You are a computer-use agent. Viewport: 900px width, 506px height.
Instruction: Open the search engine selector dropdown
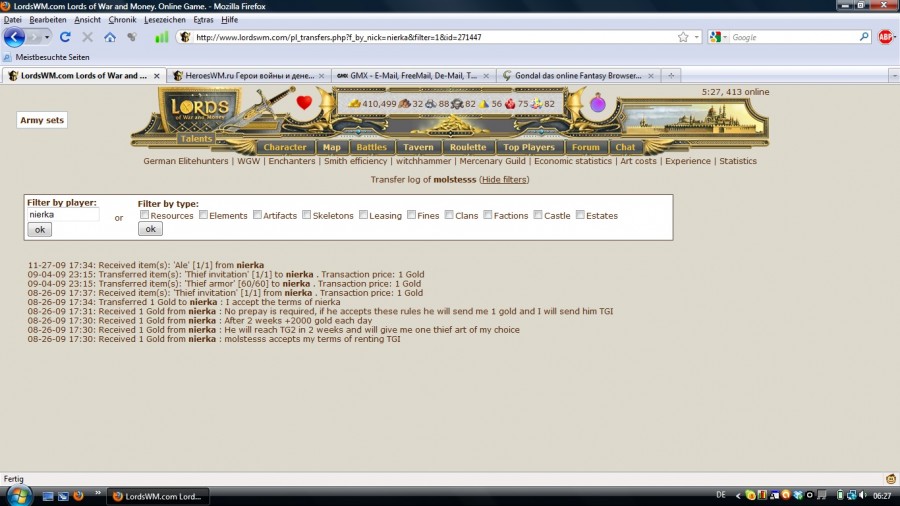click(x=725, y=37)
